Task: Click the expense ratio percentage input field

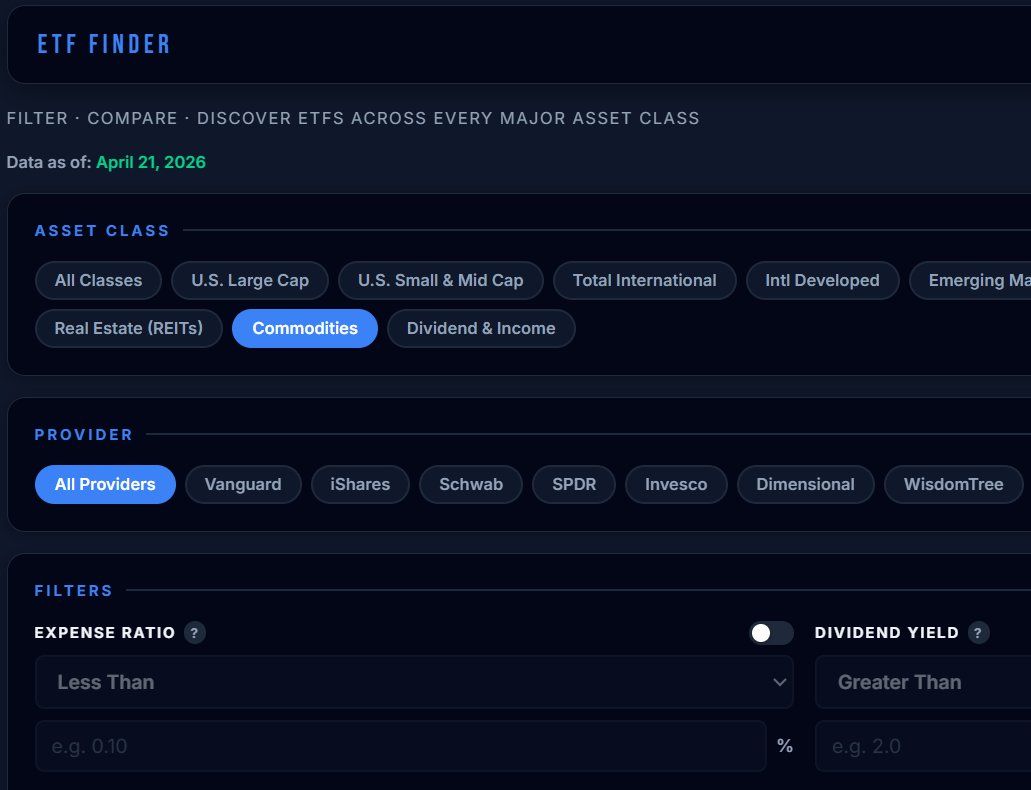Action: point(400,746)
